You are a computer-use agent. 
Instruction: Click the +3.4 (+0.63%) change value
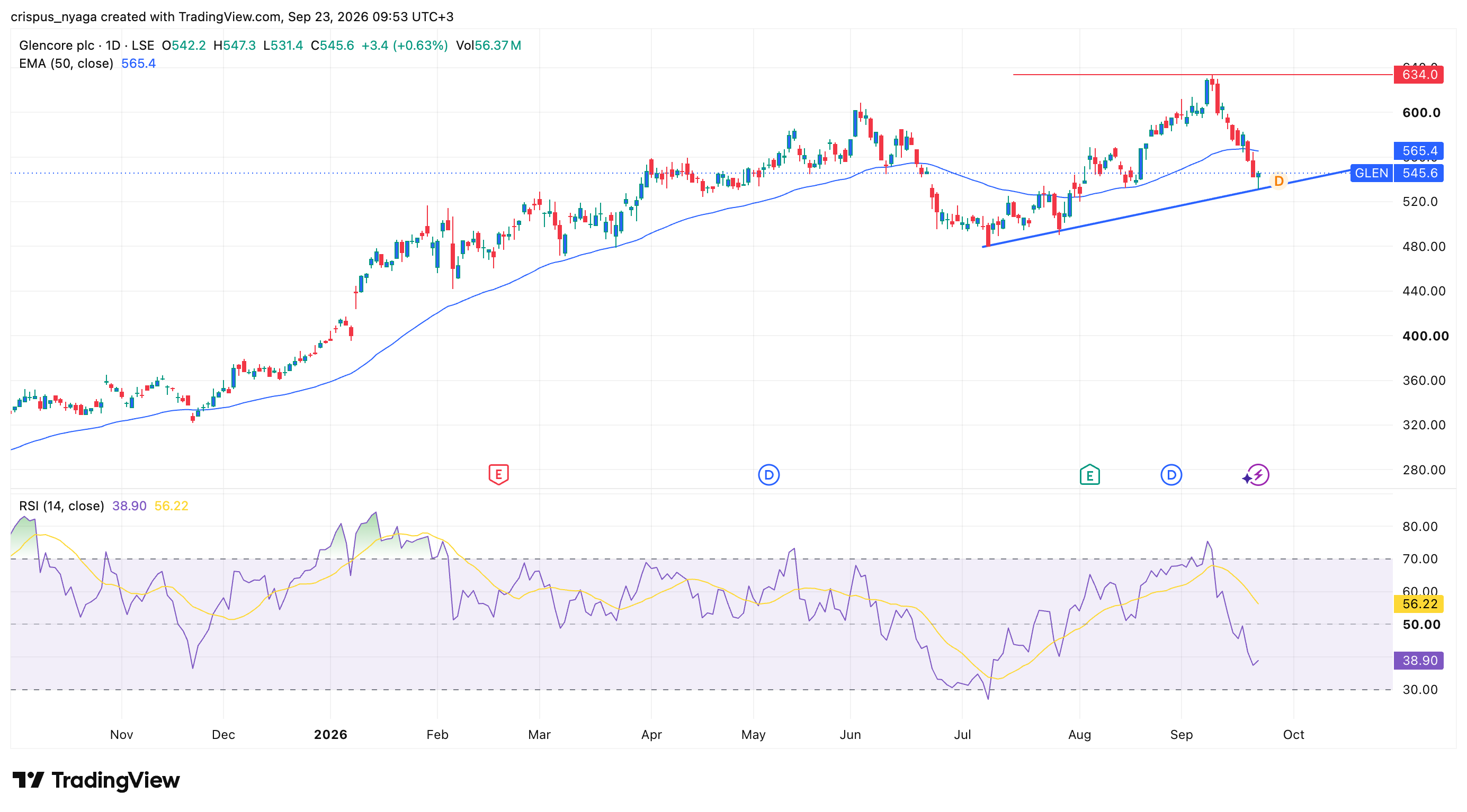pyautogui.click(x=404, y=46)
